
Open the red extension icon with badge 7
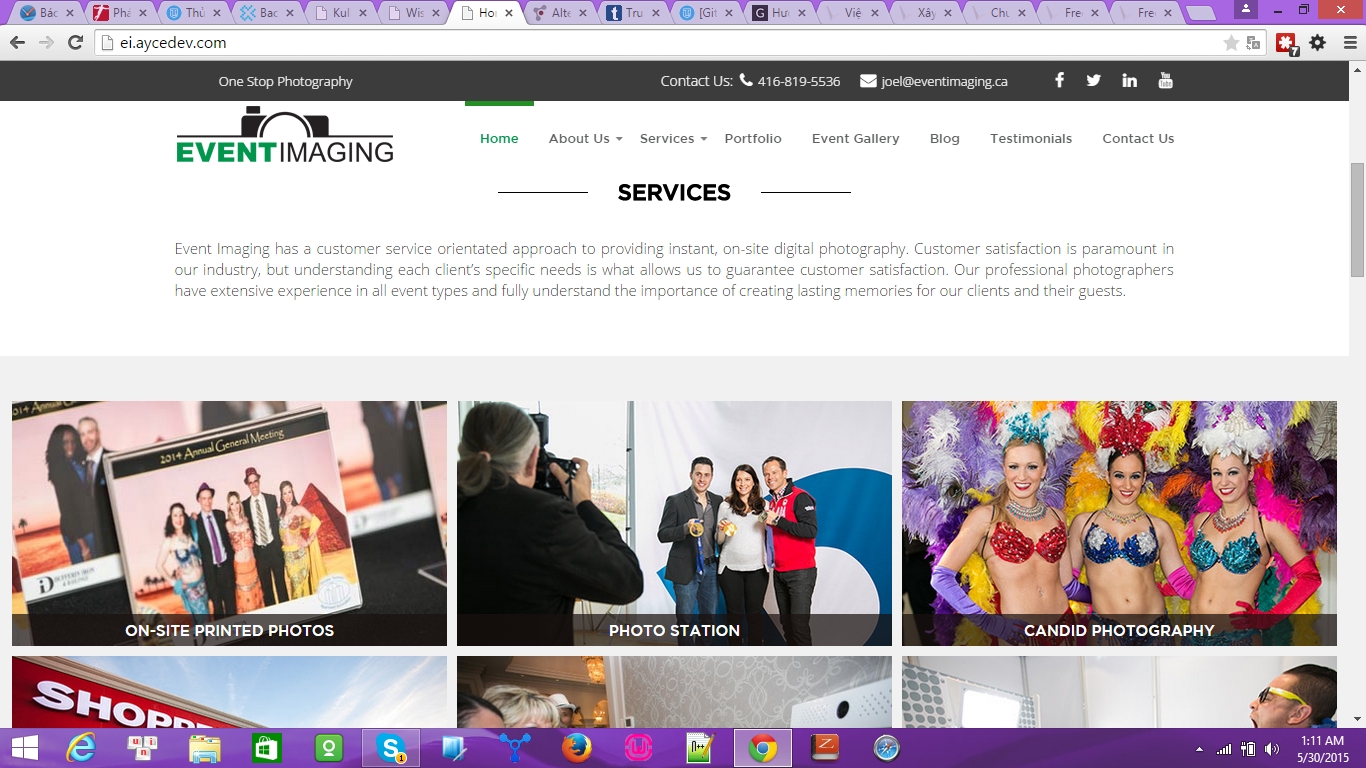[x=1286, y=43]
